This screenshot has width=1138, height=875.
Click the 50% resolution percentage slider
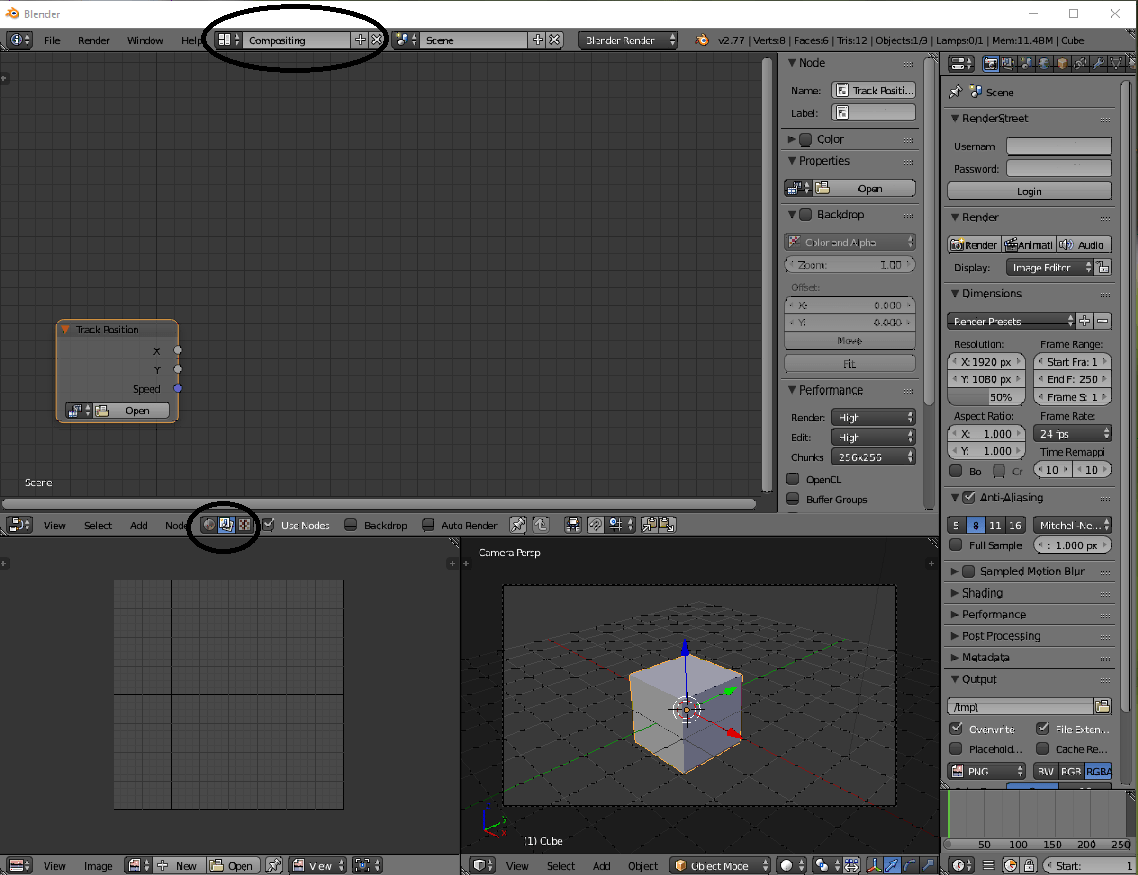point(986,396)
